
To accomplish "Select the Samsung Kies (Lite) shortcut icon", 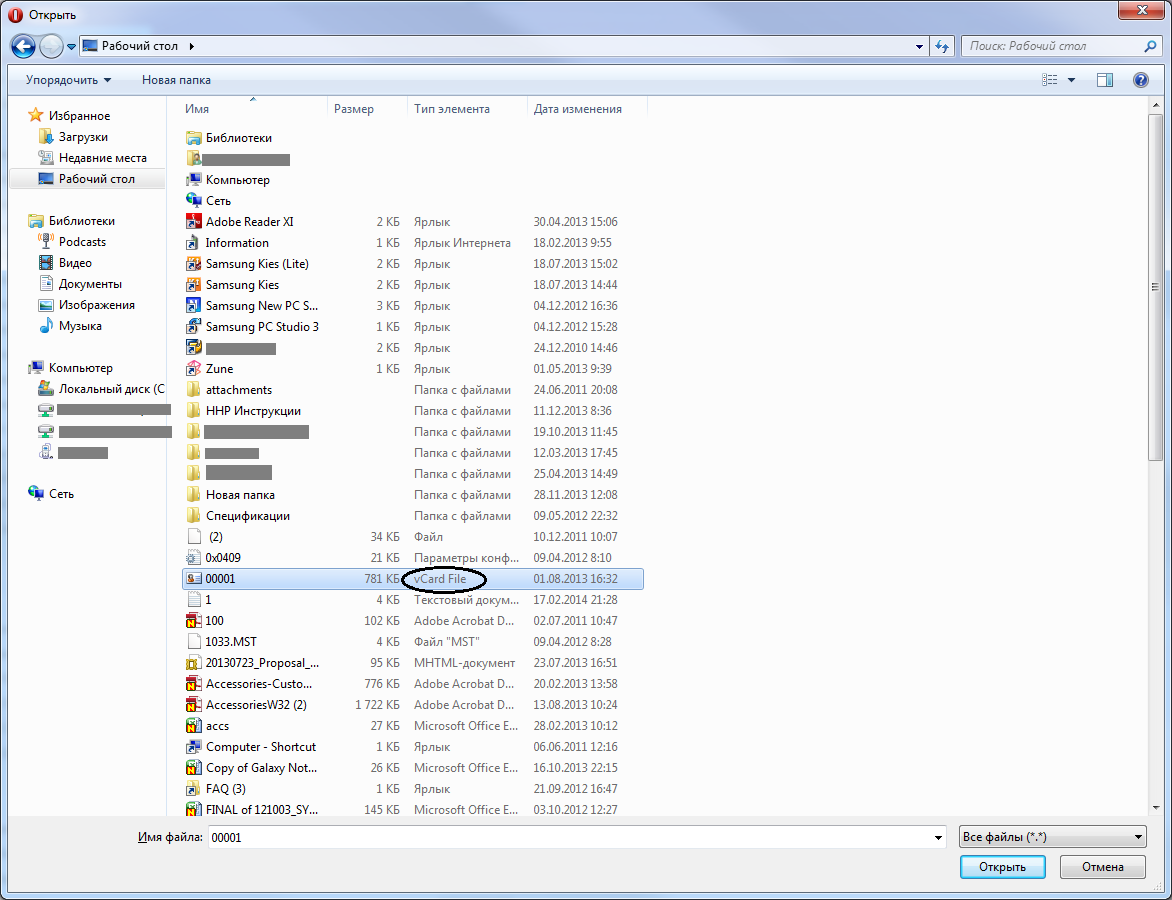I will (x=194, y=263).
